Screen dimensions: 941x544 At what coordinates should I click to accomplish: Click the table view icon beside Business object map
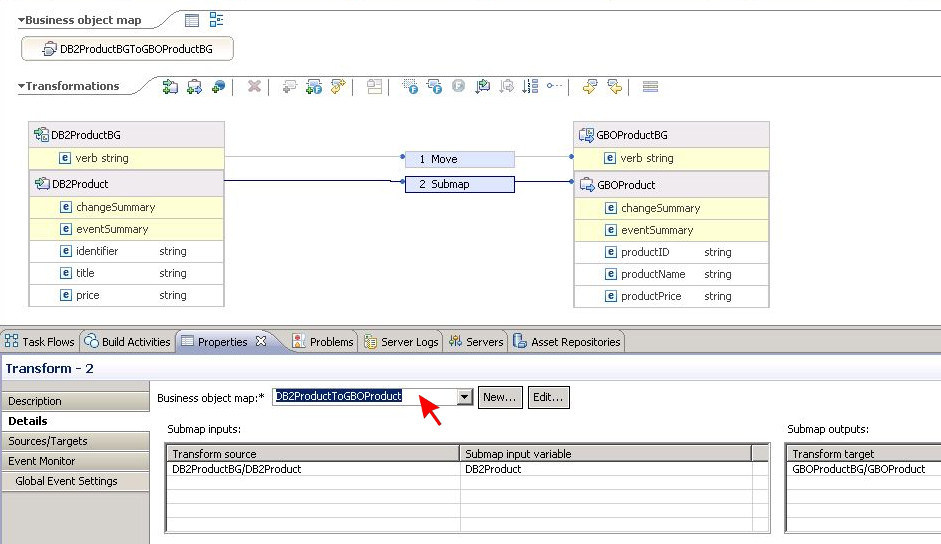(x=192, y=20)
